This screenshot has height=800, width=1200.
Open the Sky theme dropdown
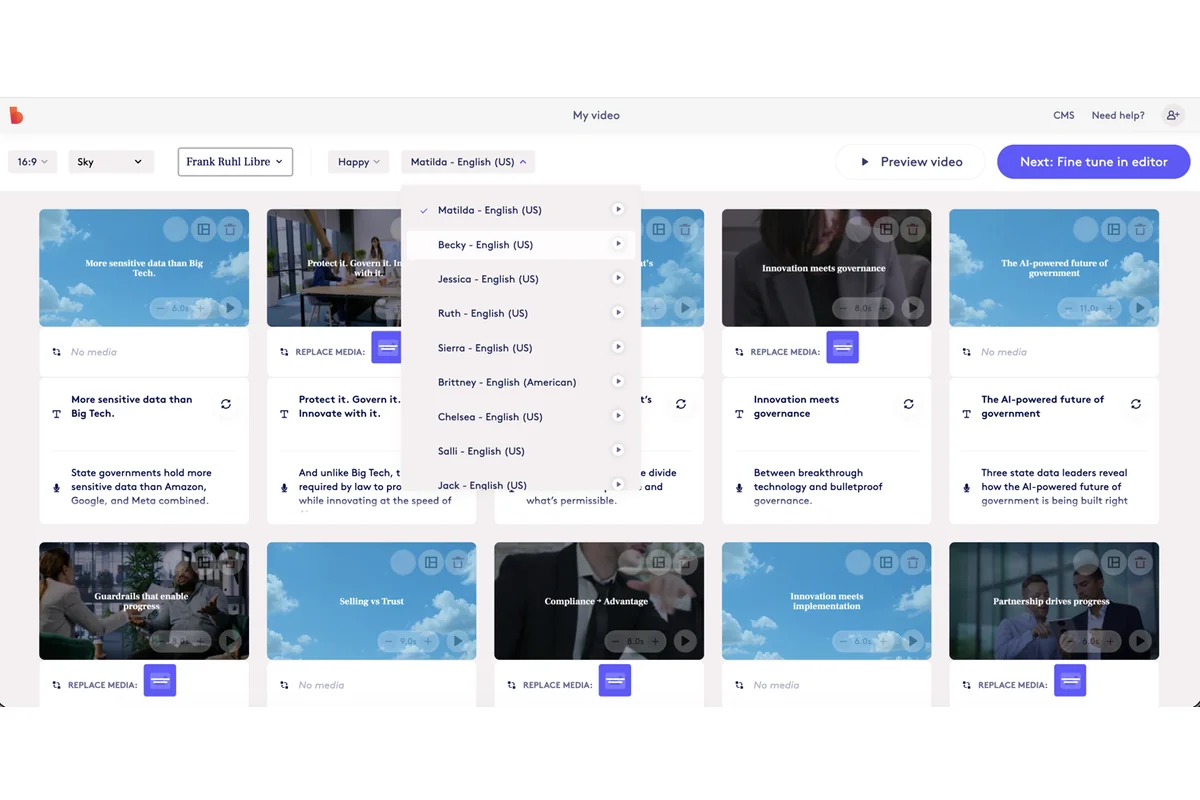[110, 161]
